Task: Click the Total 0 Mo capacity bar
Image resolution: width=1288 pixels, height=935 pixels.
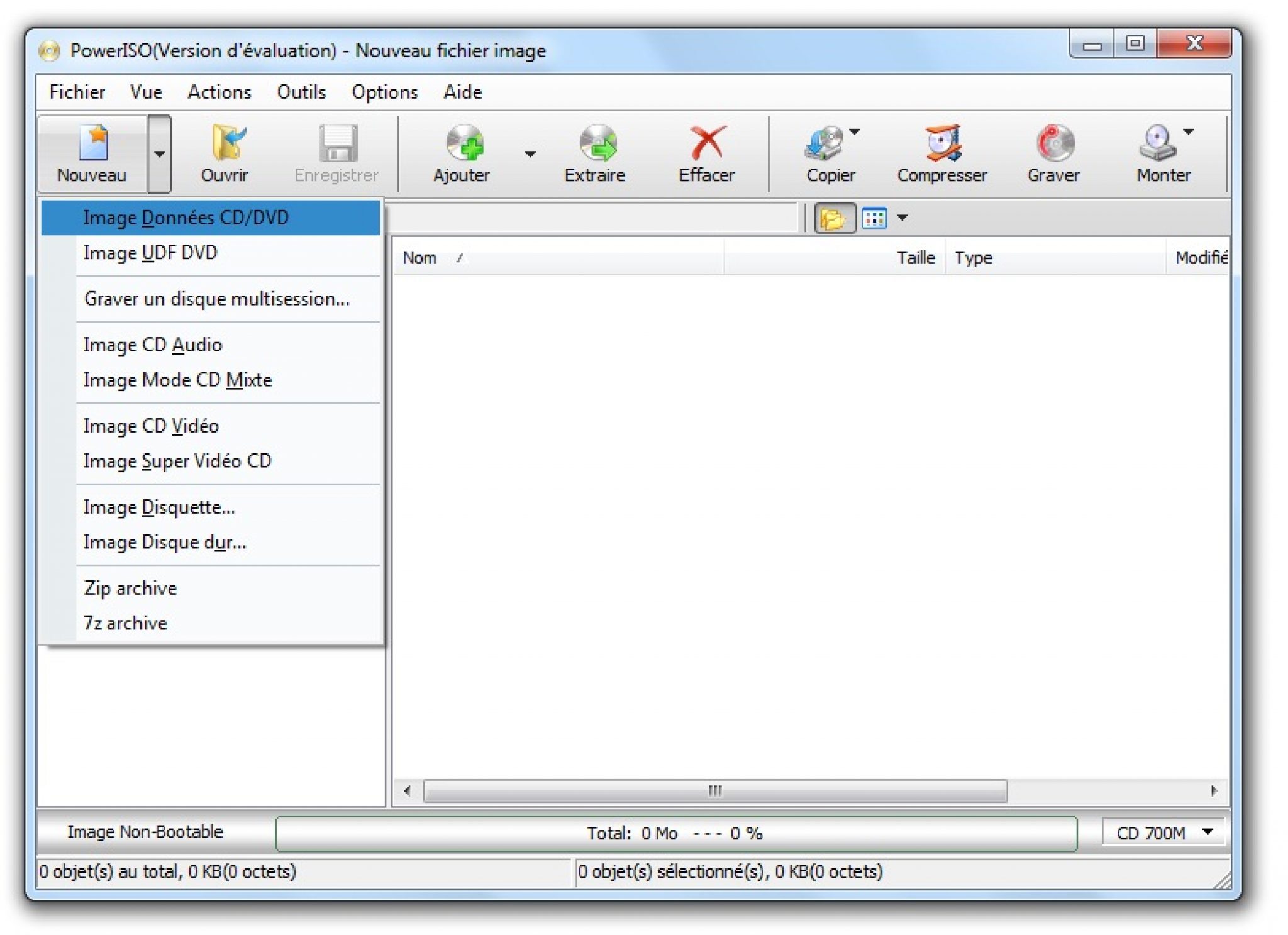Action: (x=676, y=834)
